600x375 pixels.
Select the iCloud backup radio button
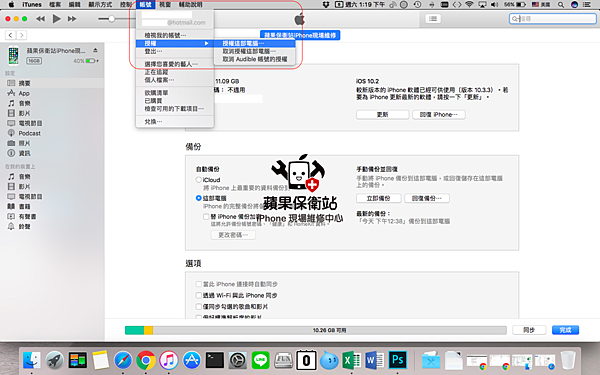[x=198, y=179]
